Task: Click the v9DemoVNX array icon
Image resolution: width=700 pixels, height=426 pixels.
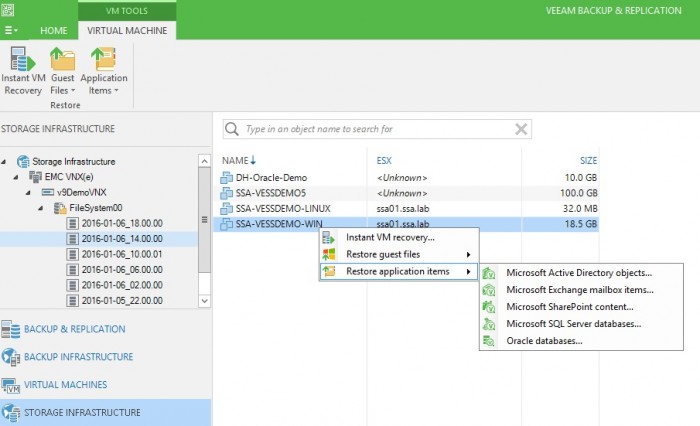Action: (48, 192)
